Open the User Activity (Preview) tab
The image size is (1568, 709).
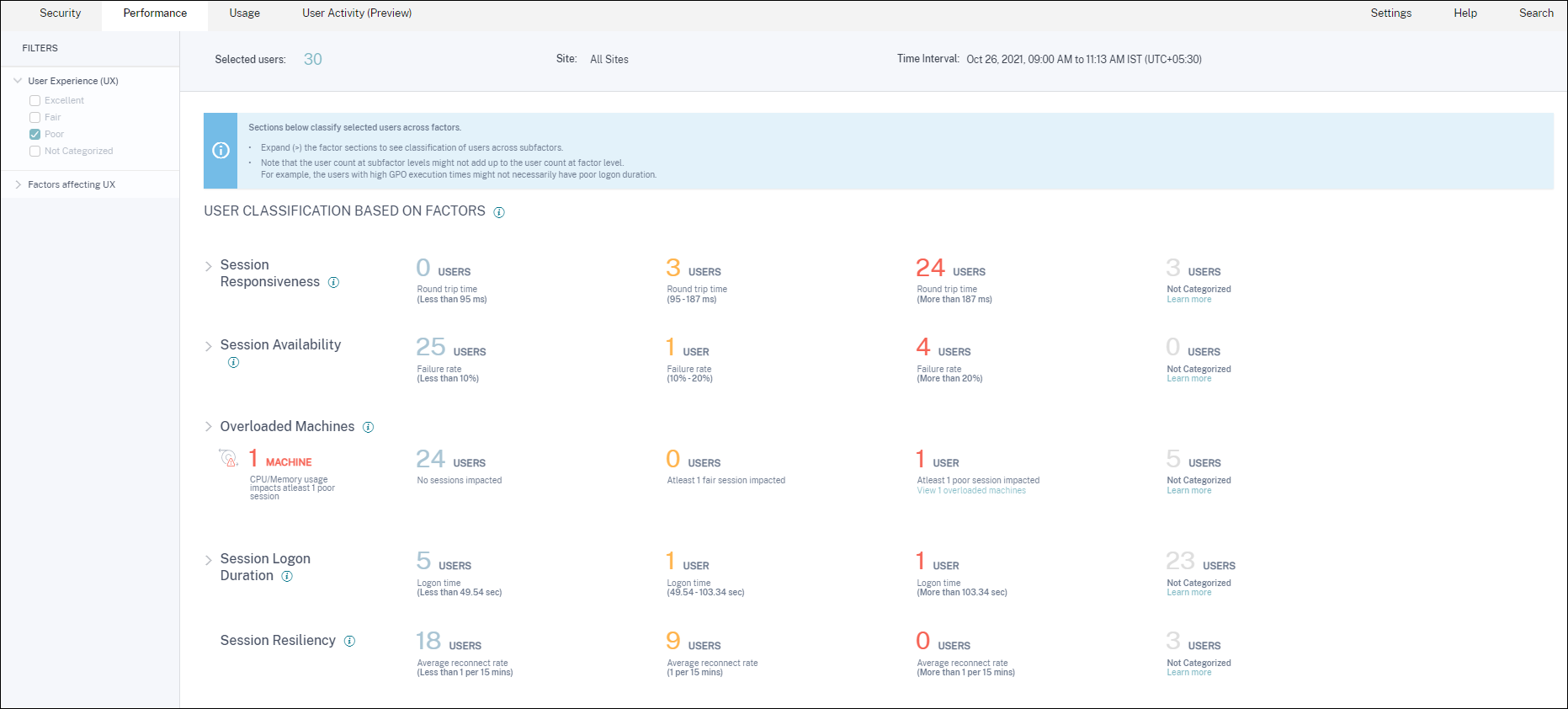click(x=357, y=13)
